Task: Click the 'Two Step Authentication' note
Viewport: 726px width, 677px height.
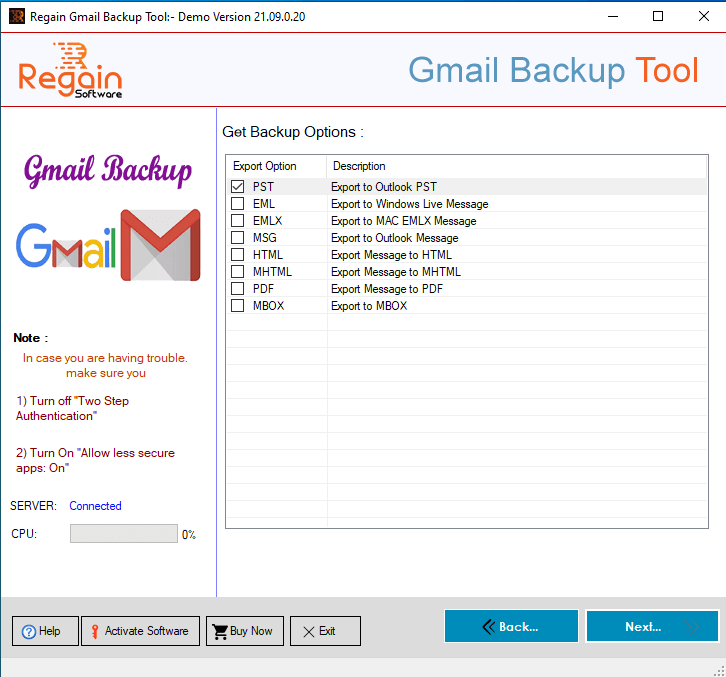Action: [73, 408]
